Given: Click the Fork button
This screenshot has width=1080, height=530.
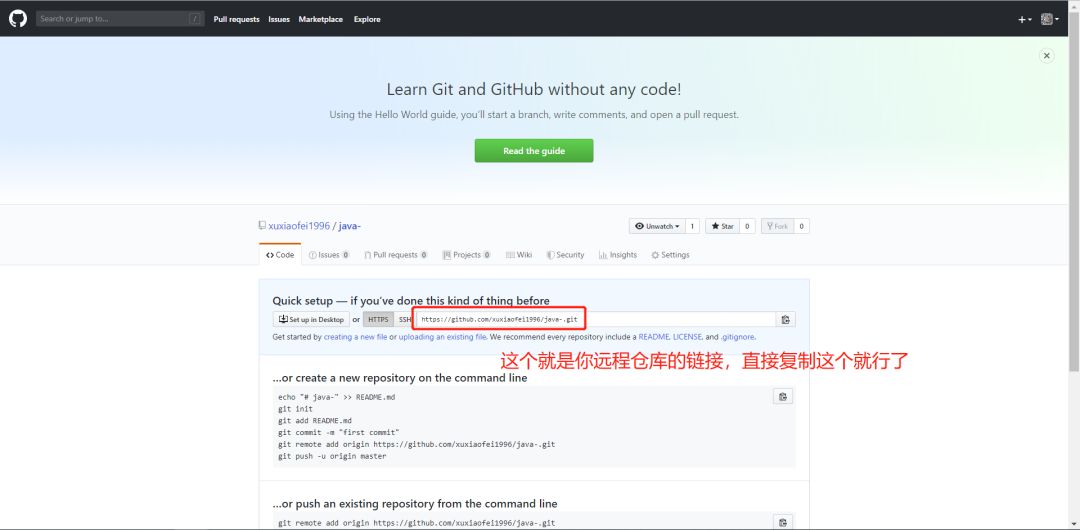Looking at the screenshot, I should (x=777, y=226).
